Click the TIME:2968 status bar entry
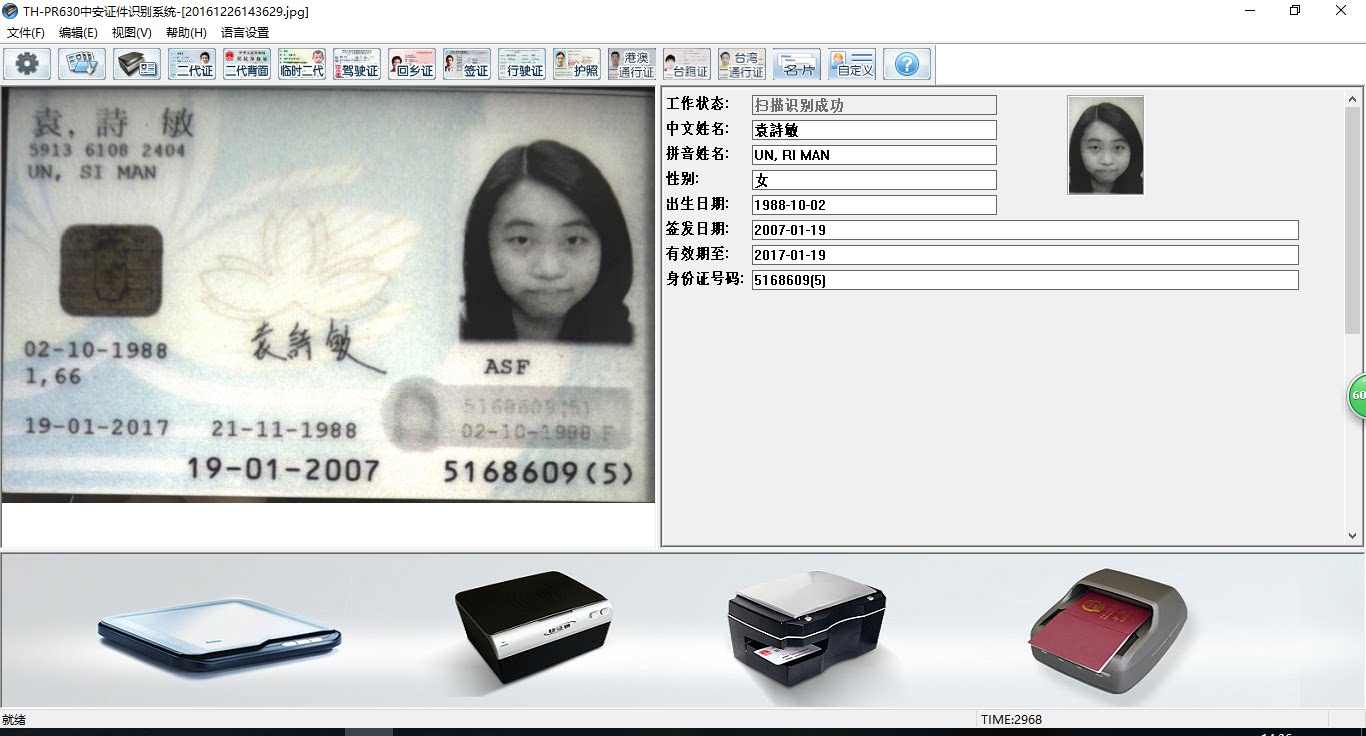The width and height of the screenshot is (1366, 736). point(1011,719)
